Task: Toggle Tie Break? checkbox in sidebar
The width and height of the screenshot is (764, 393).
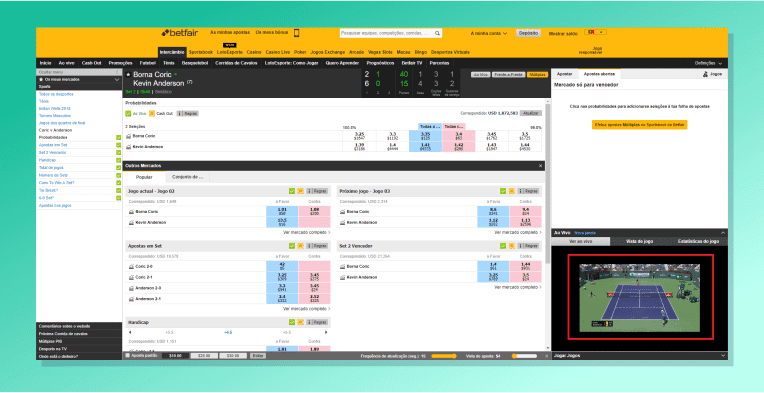Action: click(118, 190)
